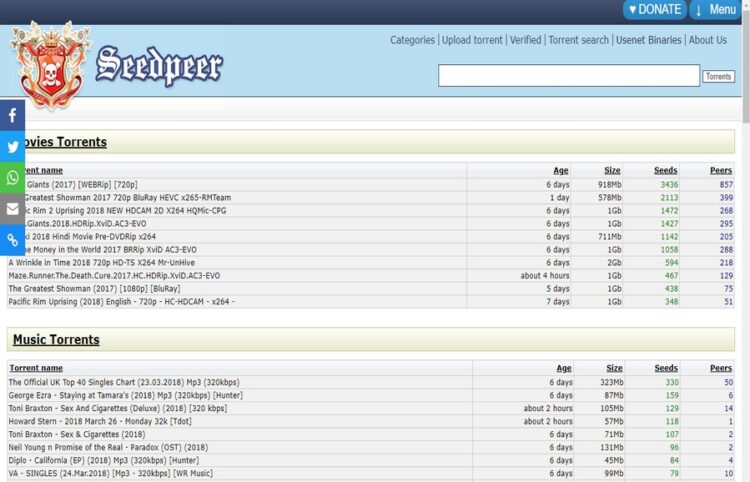This screenshot has height=482, width=750.
Task: Click the DONATE button
Action: [x=655, y=10]
